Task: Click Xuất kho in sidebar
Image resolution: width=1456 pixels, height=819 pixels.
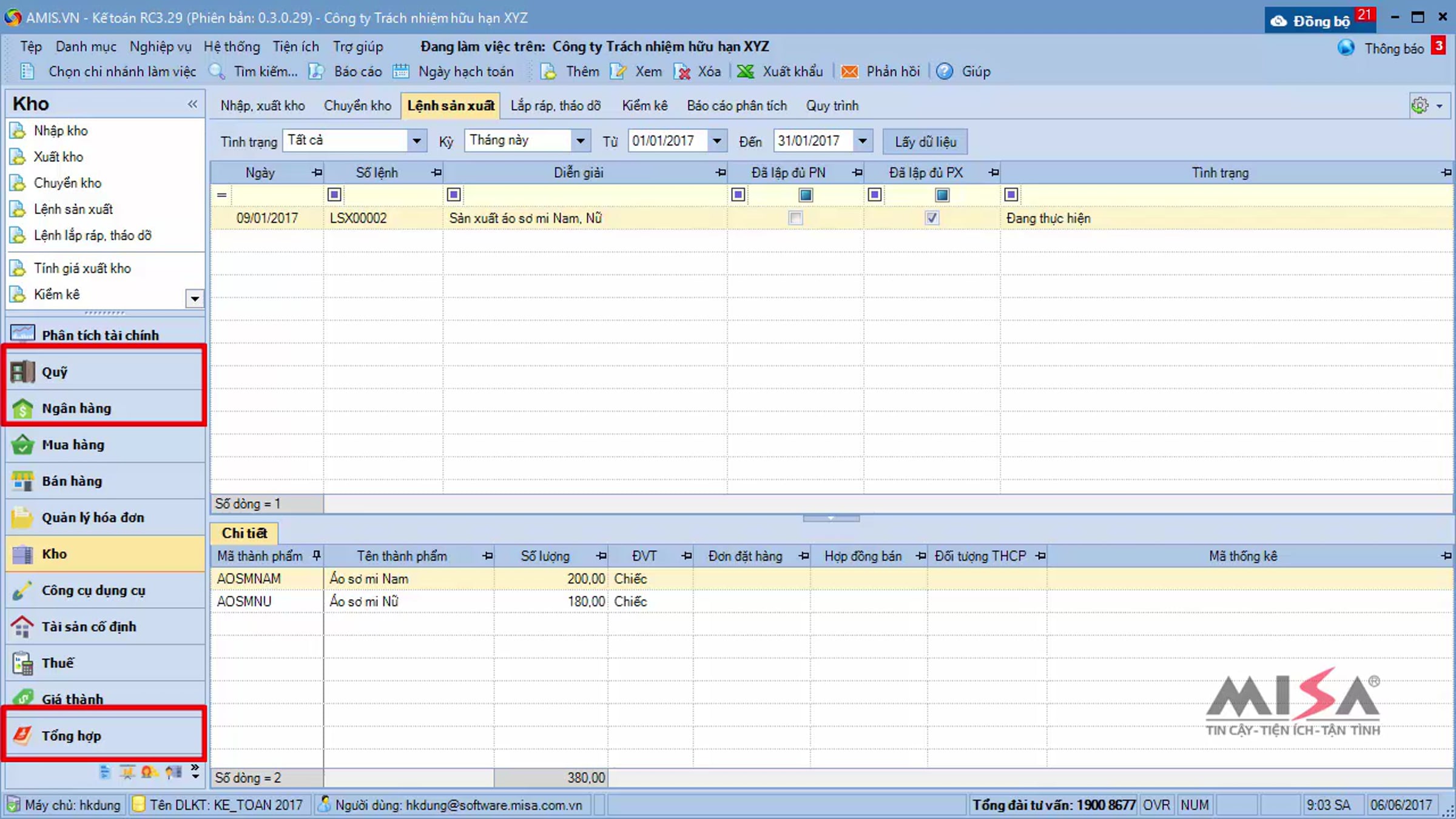Action: [58, 157]
